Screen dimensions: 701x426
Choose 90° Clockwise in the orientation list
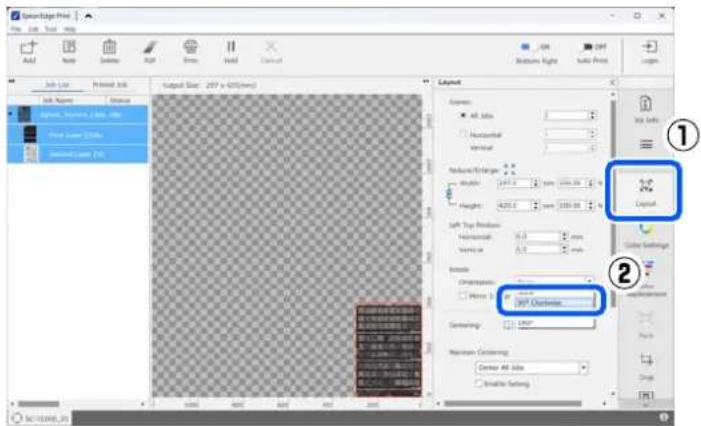(554, 303)
